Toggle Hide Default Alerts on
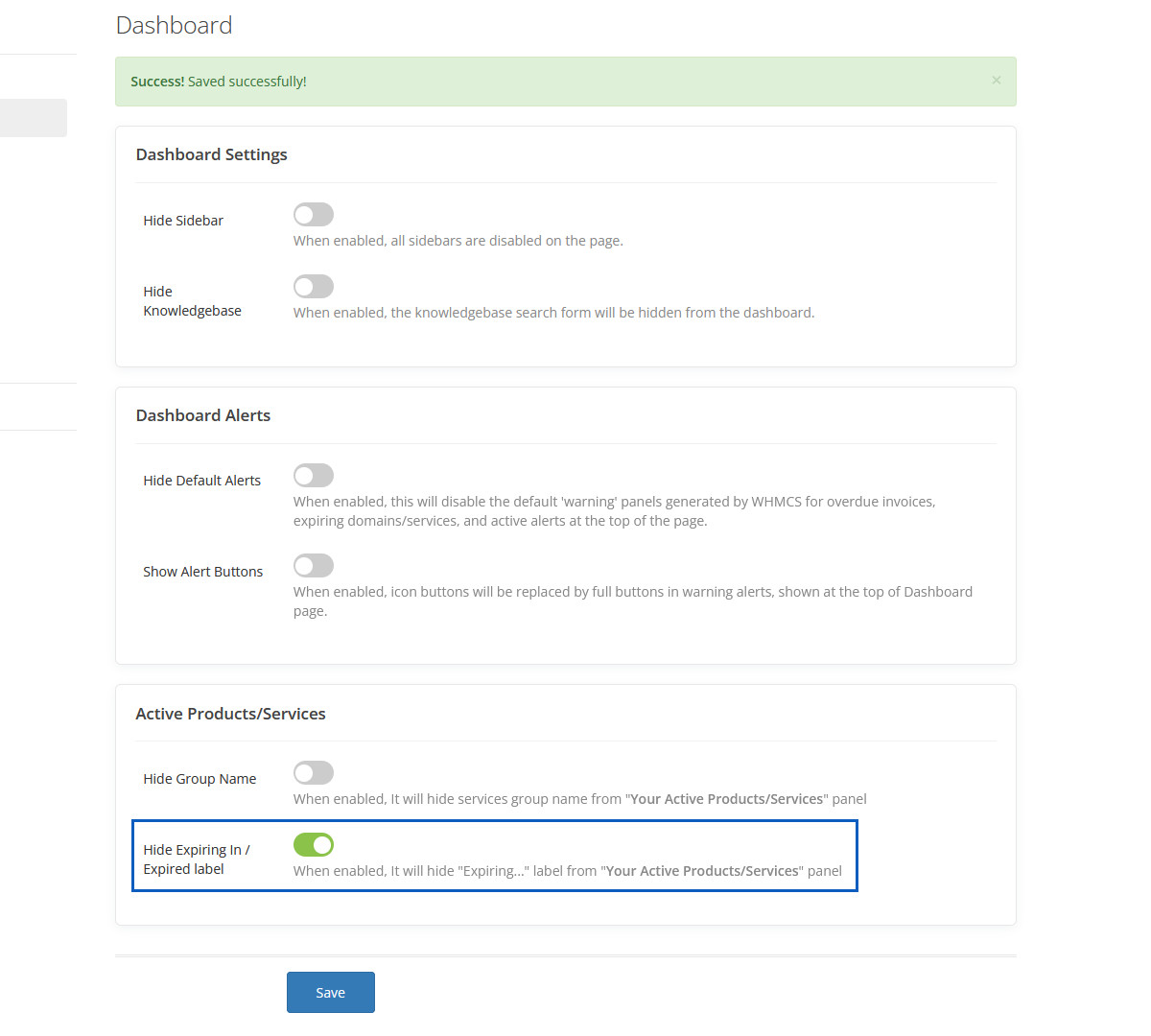The width and height of the screenshot is (1151, 1036). click(x=314, y=476)
